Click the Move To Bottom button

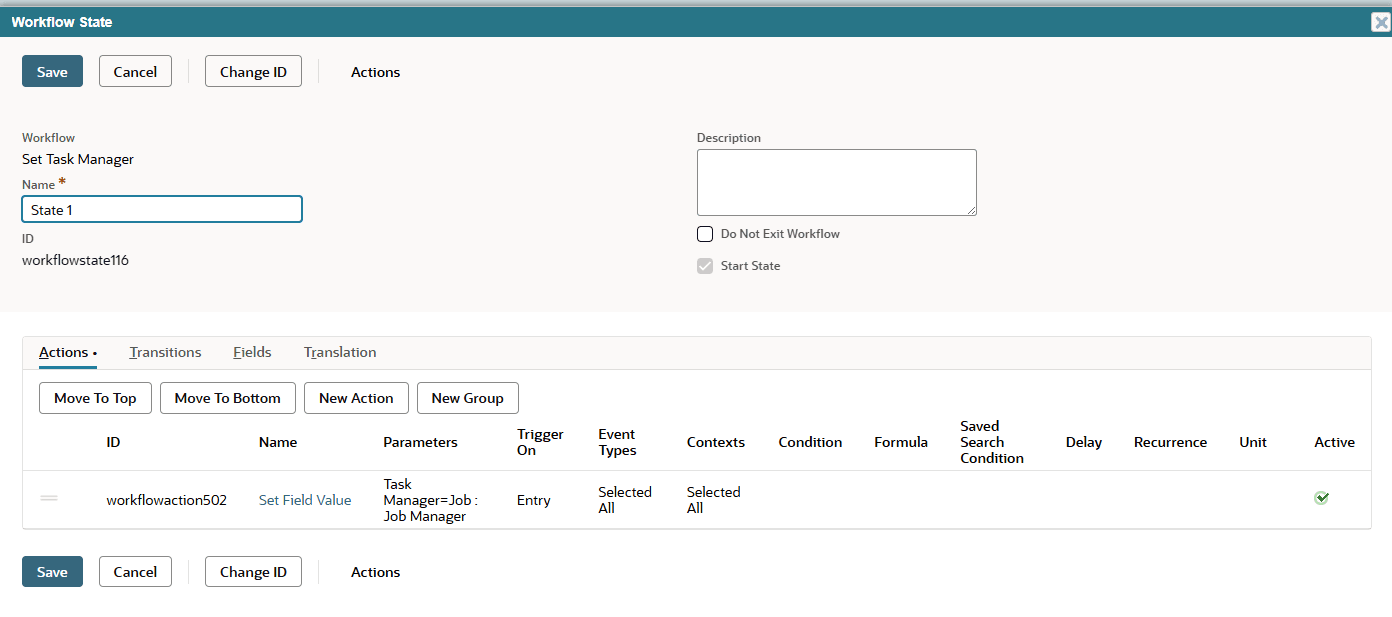pyautogui.click(x=228, y=398)
